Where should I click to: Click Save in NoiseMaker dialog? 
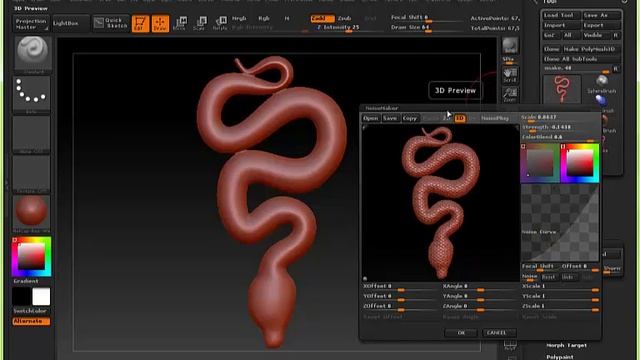[390, 118]
